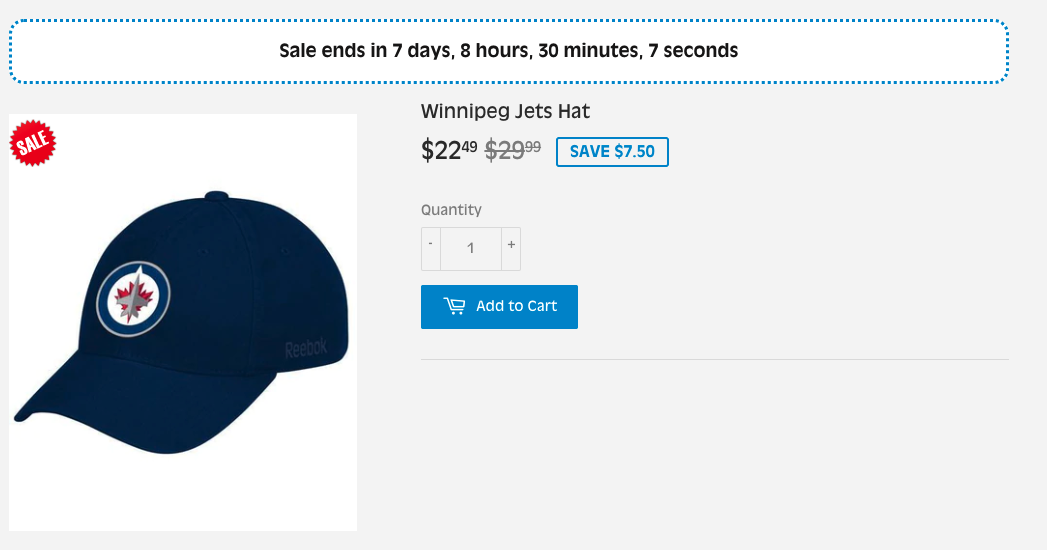Click the divider line below Add to Cart
Screen dimensions: 1047x550
coord(714,360)
